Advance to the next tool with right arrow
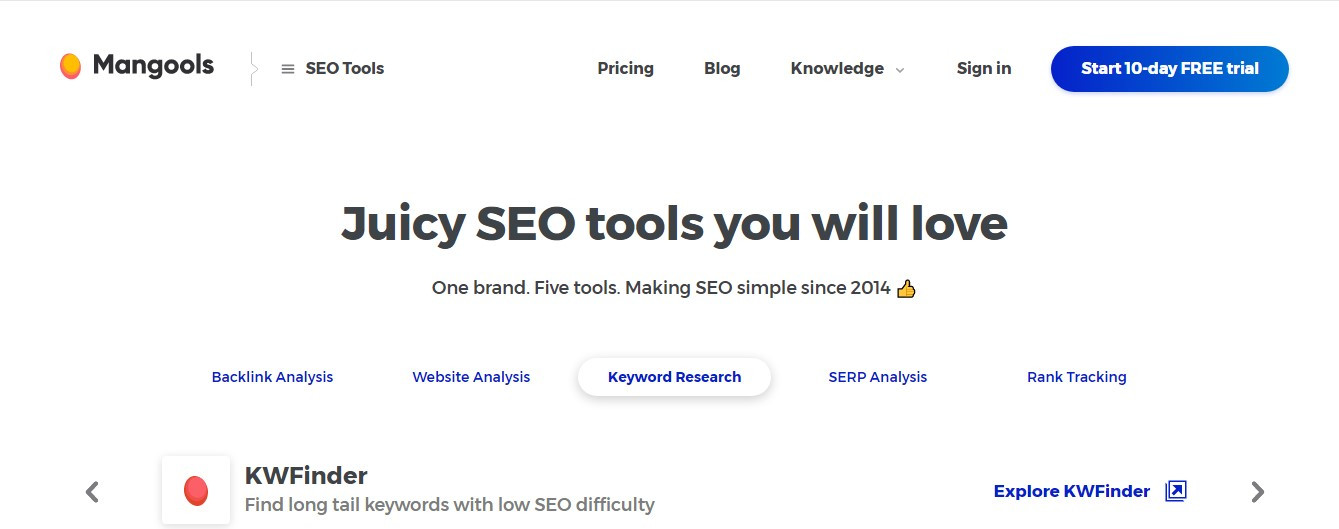1339x529 pixels. click(1258, 492)
